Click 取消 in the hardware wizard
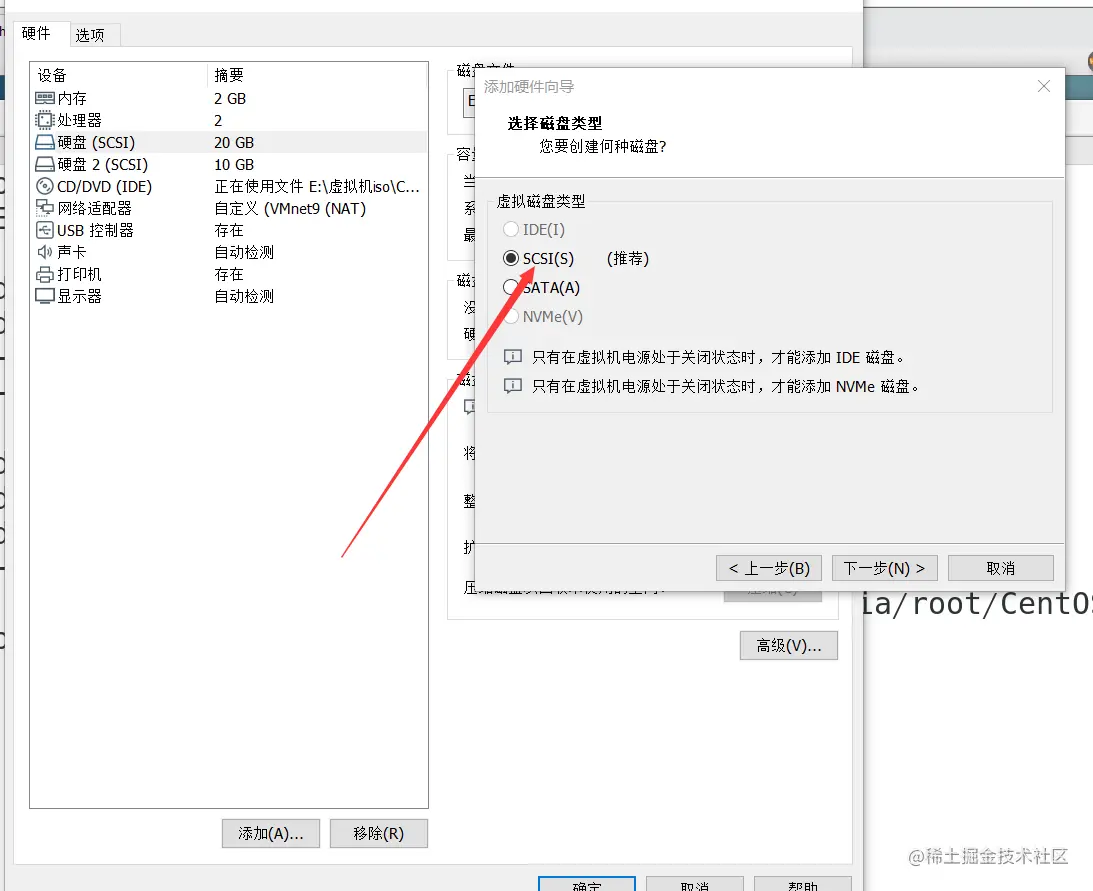The width and height of the screenshot is (1093, 891). click(x=1001, y=568)
